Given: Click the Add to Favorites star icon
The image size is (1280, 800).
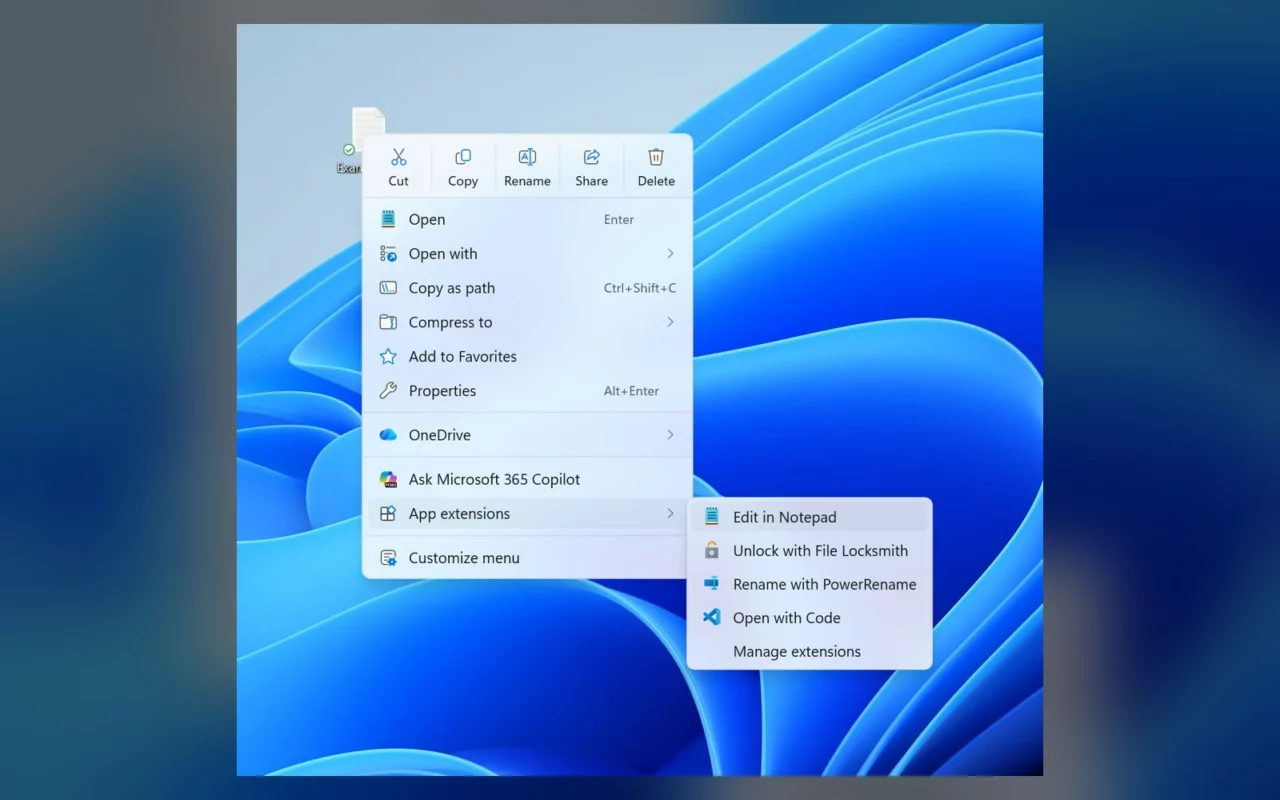Looking at the screenshot, I should (x=388, y=356).
